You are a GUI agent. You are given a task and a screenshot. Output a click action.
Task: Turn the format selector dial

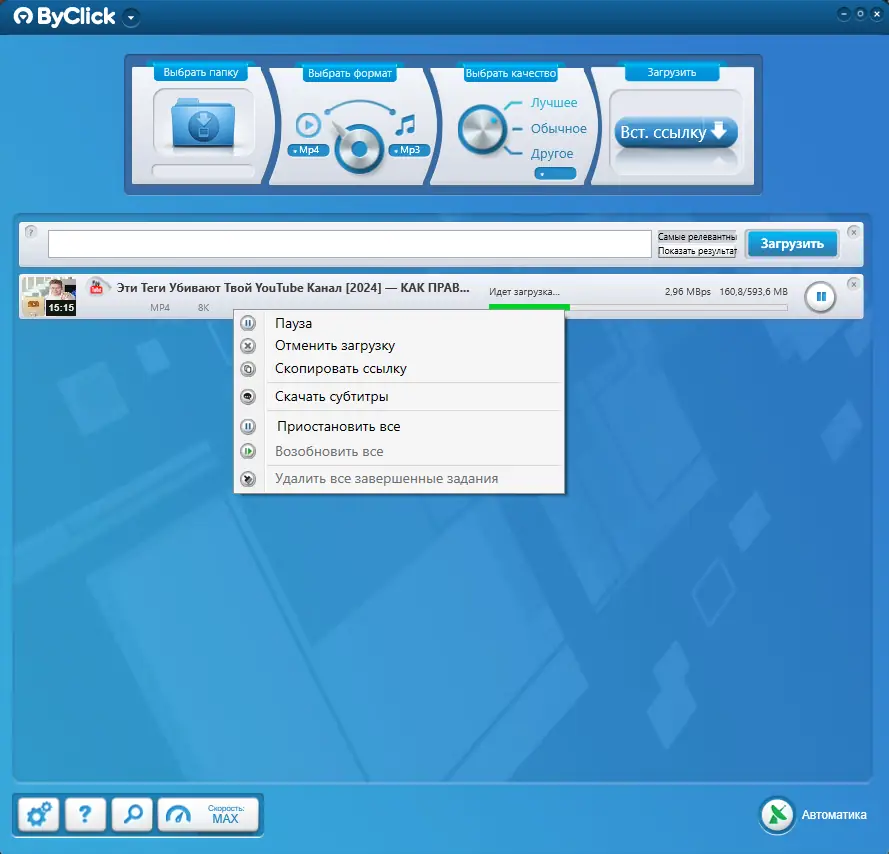point(359,149)
